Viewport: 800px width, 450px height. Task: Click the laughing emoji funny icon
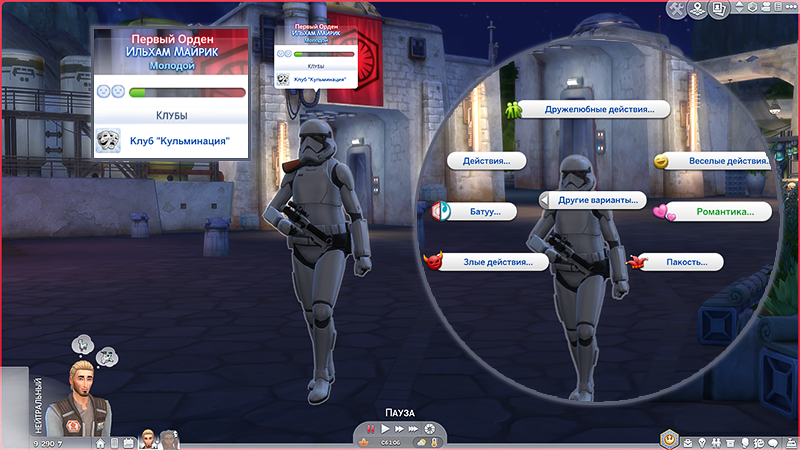click(661, 161)
